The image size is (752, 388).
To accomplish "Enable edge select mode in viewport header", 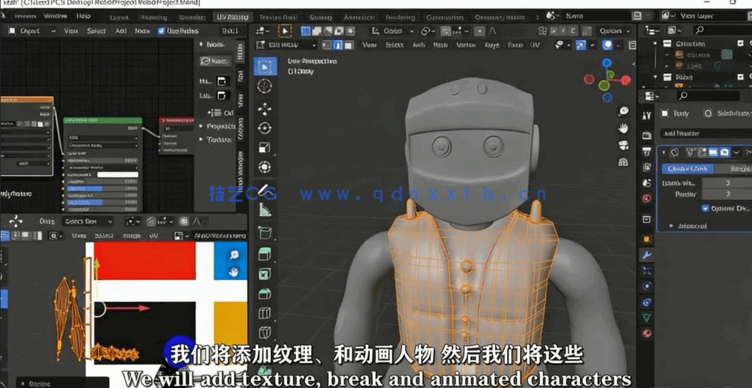I will (x=338, y=45).
